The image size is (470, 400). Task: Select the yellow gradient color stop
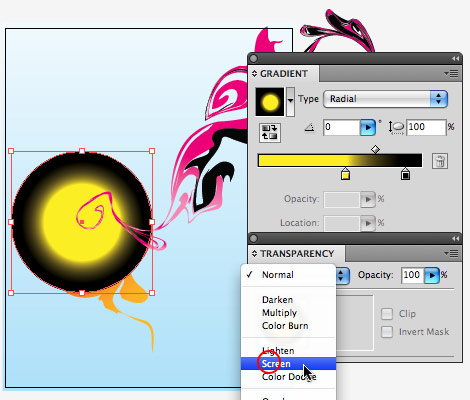click(345, 174)
